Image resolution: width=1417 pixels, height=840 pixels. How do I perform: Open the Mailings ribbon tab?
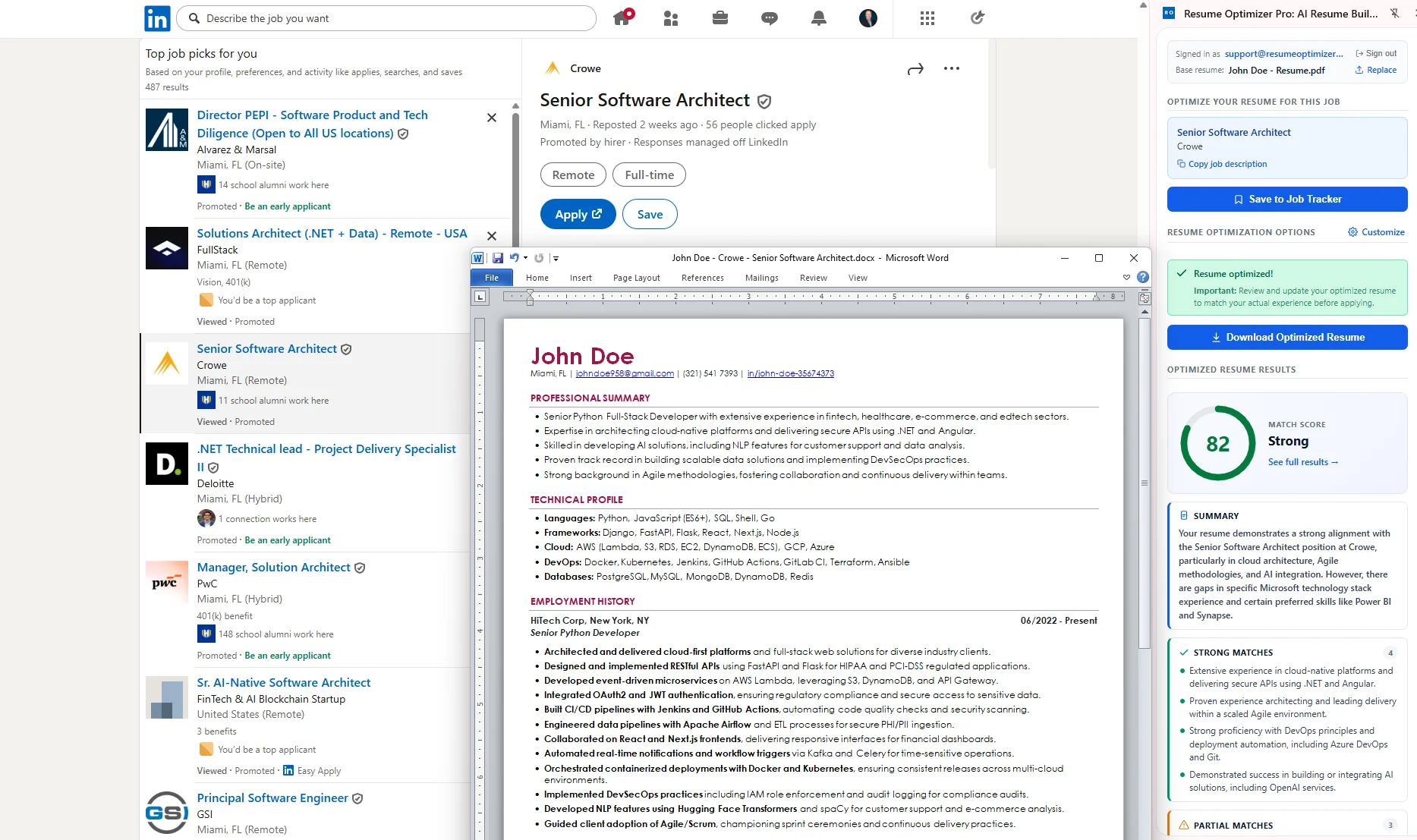click(762, 278)
